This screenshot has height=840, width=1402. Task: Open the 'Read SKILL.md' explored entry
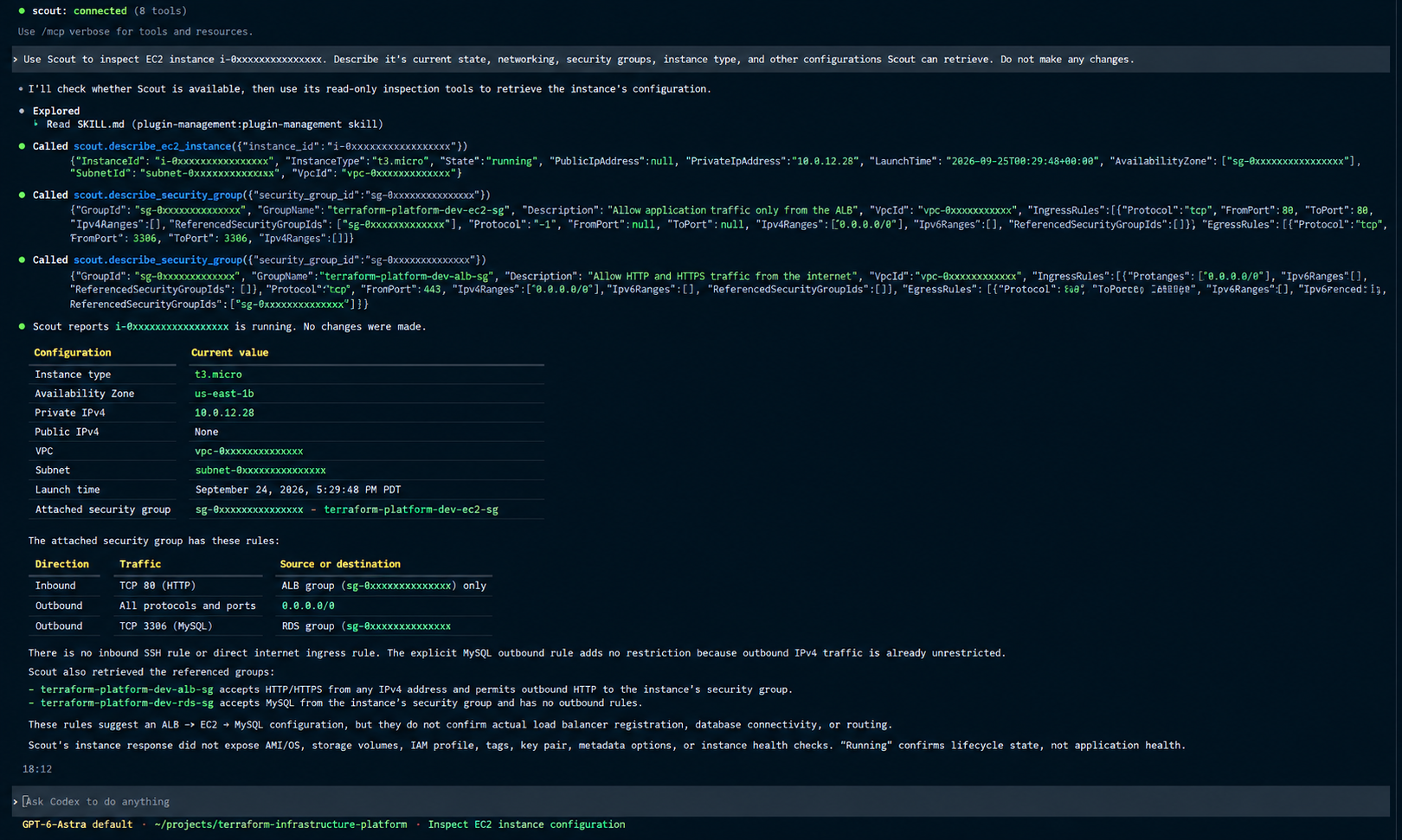point(214,124)
